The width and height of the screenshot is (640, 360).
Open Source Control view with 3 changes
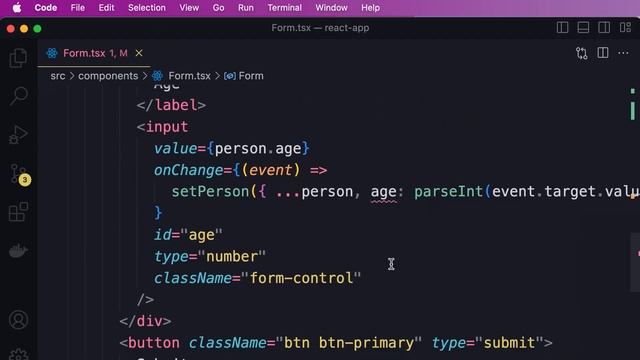click(x=19, y=174)
